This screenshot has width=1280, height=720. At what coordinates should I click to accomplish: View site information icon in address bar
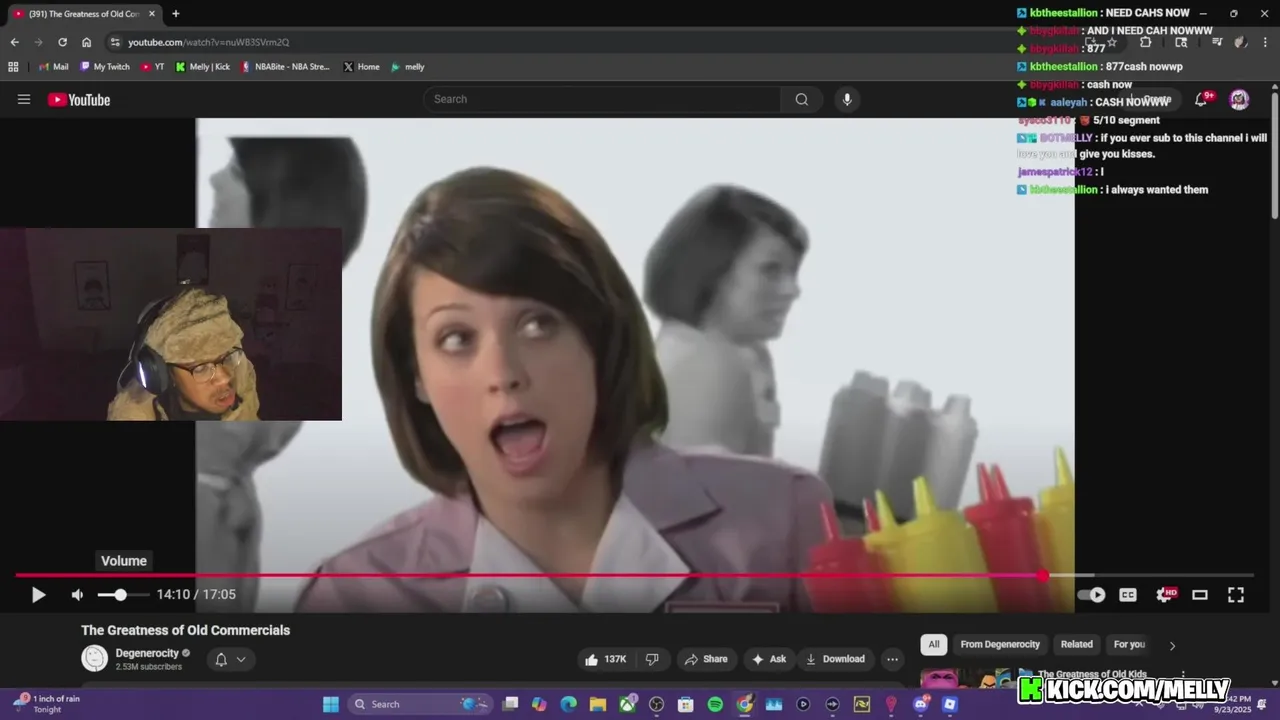point(115,42)
